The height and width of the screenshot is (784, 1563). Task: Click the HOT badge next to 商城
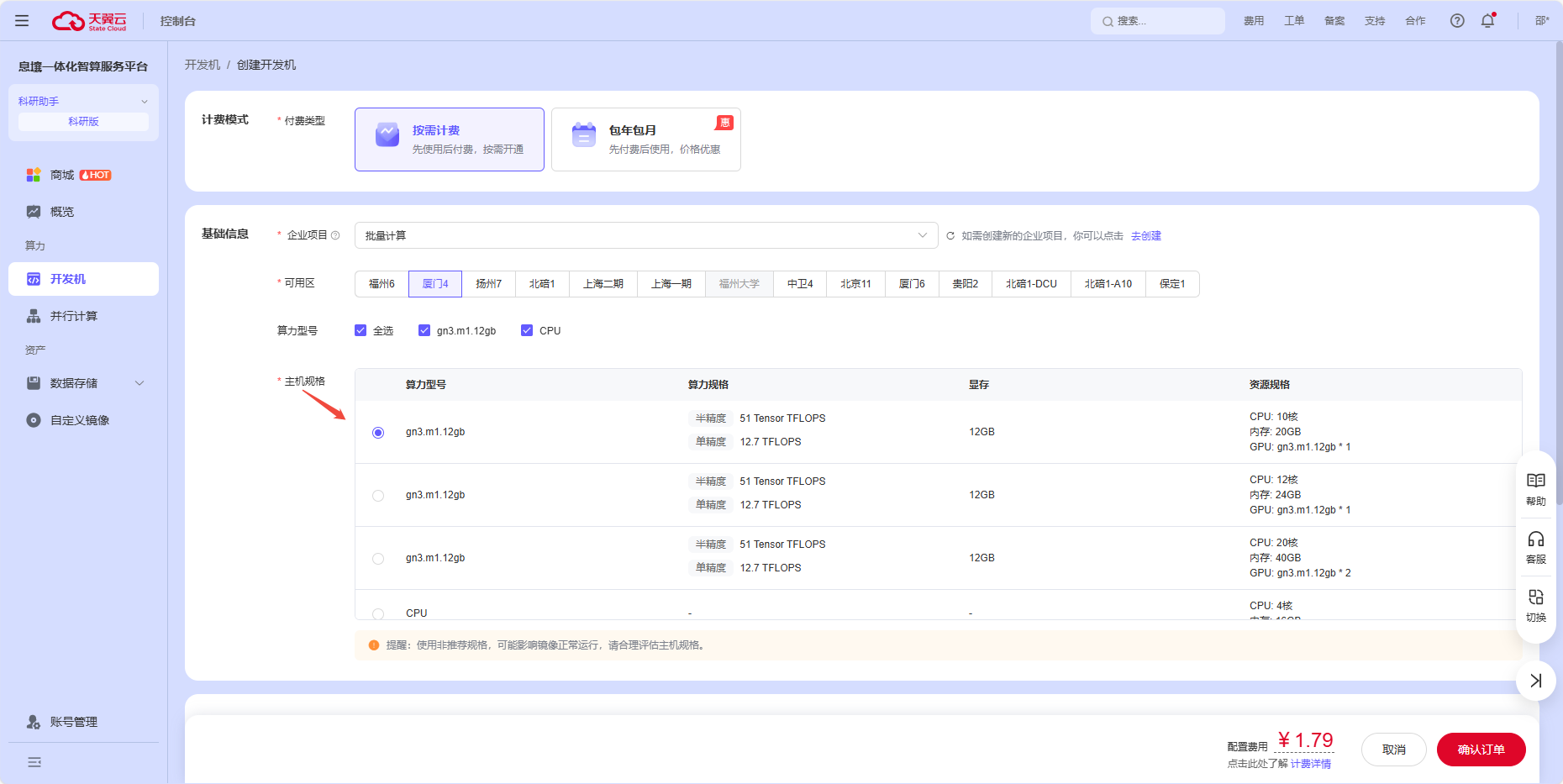[96, 175]
